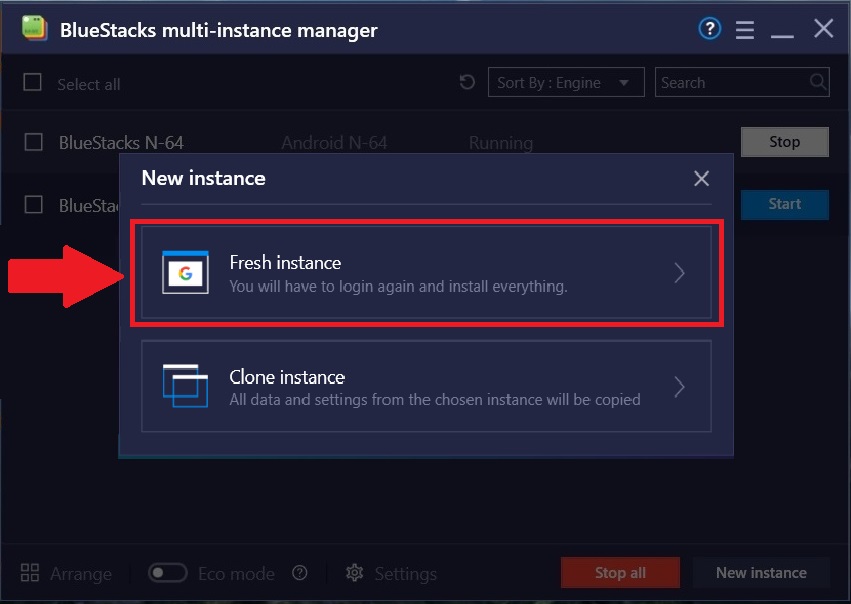Click the search magnifier icon
The image size is (851, 604).
[x=817, y=82]
